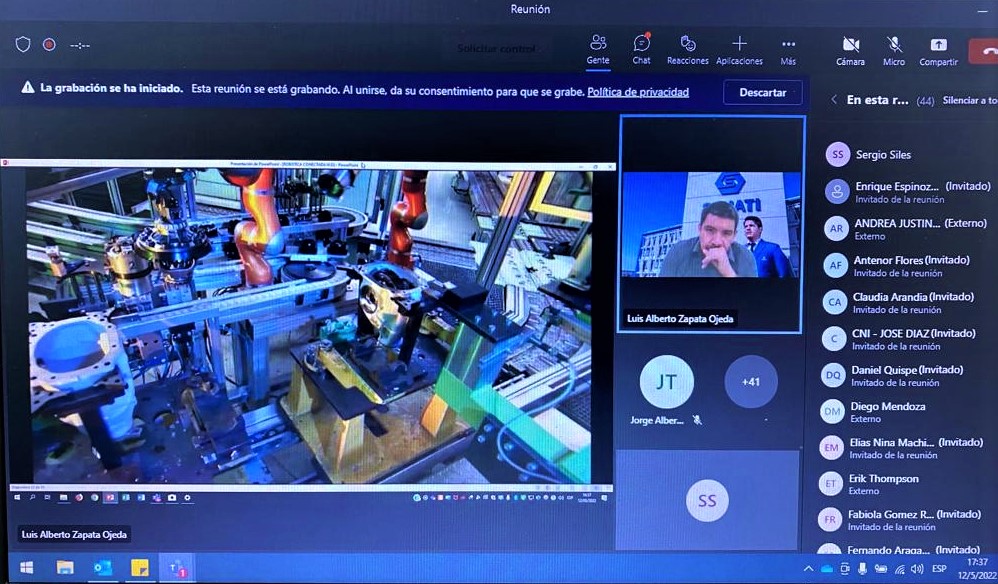Click the Compartir share screen icon
998x584 pixels.
coord(938,48)
